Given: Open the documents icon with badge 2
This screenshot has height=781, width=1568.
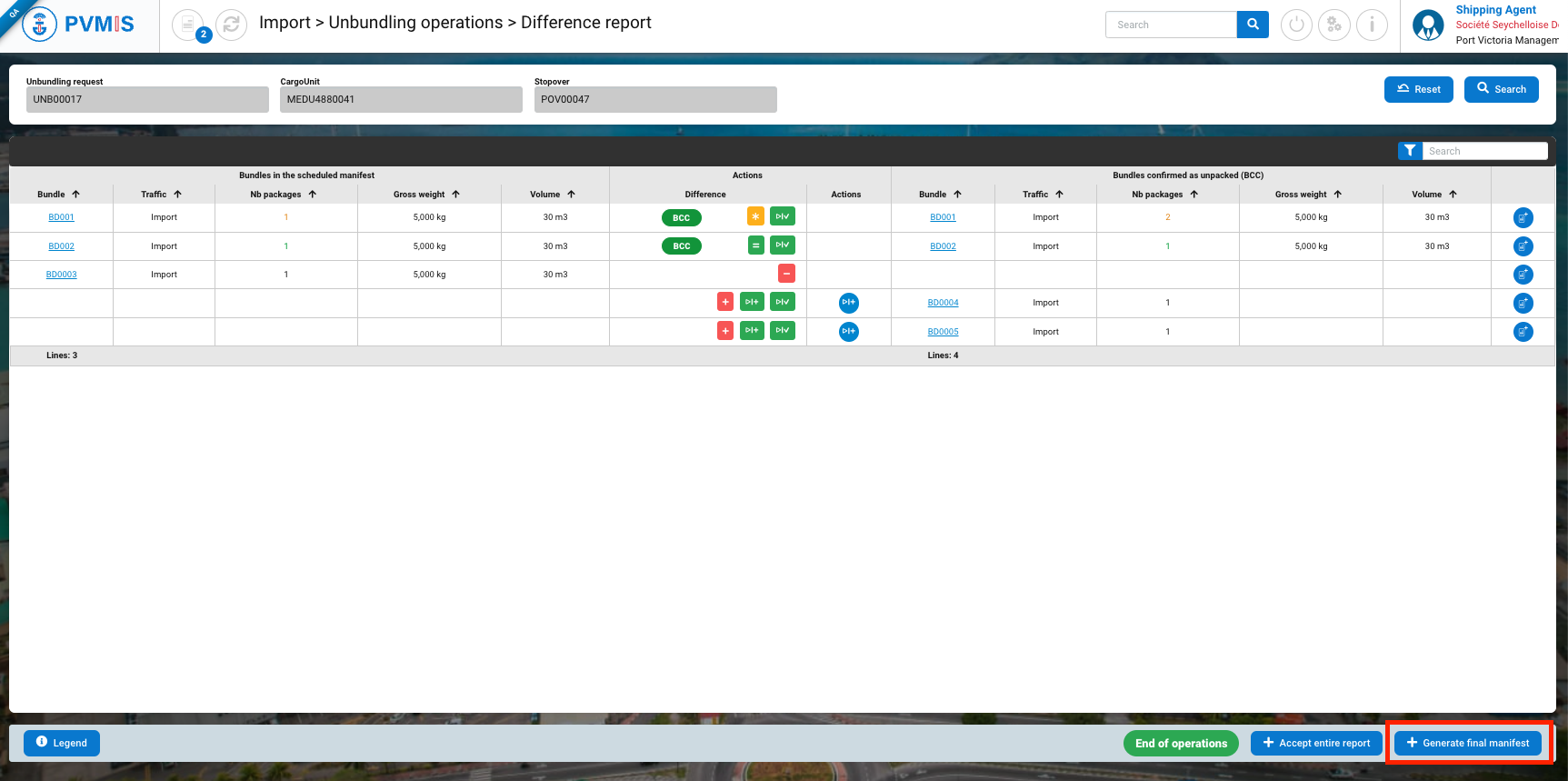Looking at the screenshot, I should pyautogui.click(x=188, y=25).
